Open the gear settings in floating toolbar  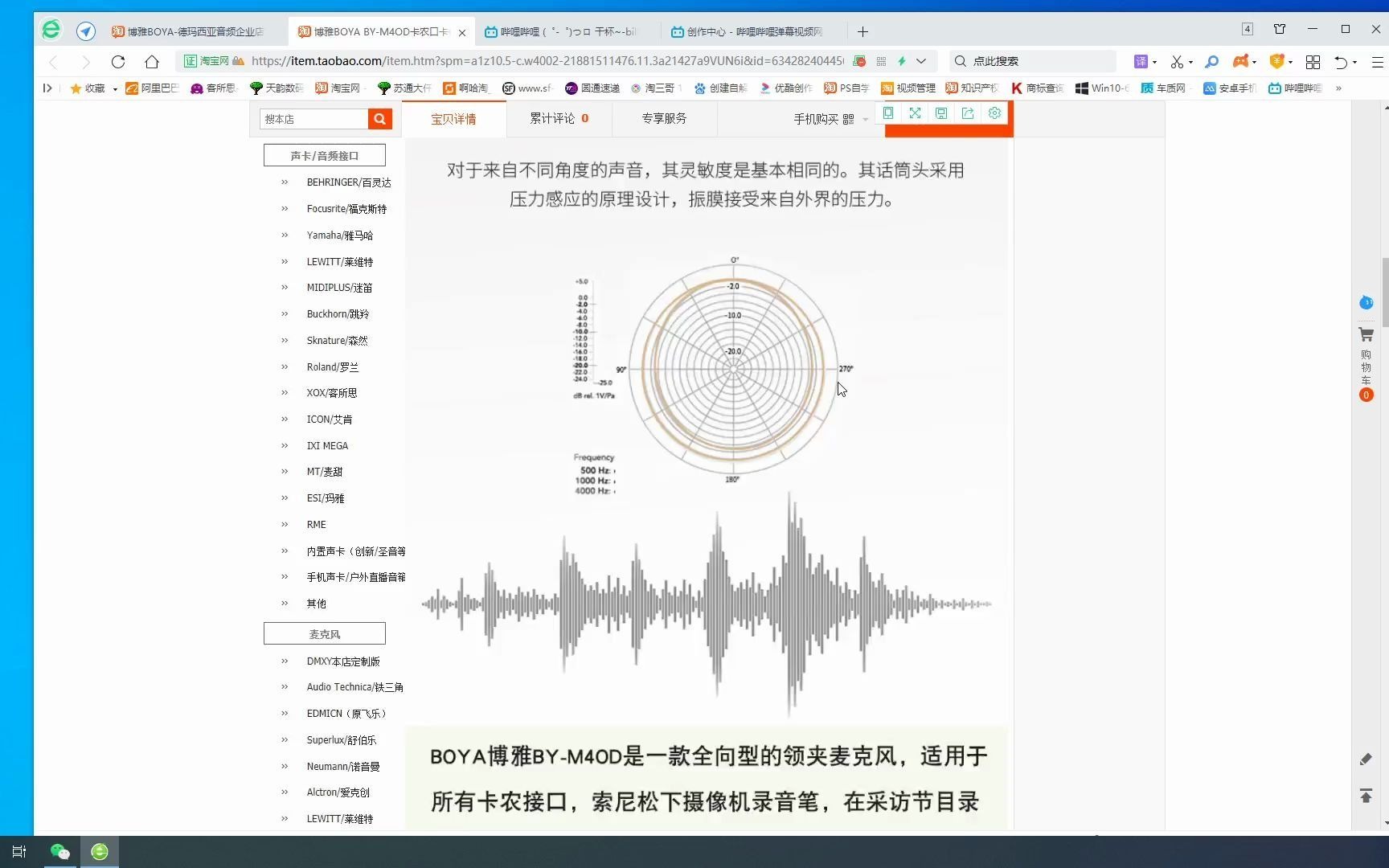click(994, 113)
